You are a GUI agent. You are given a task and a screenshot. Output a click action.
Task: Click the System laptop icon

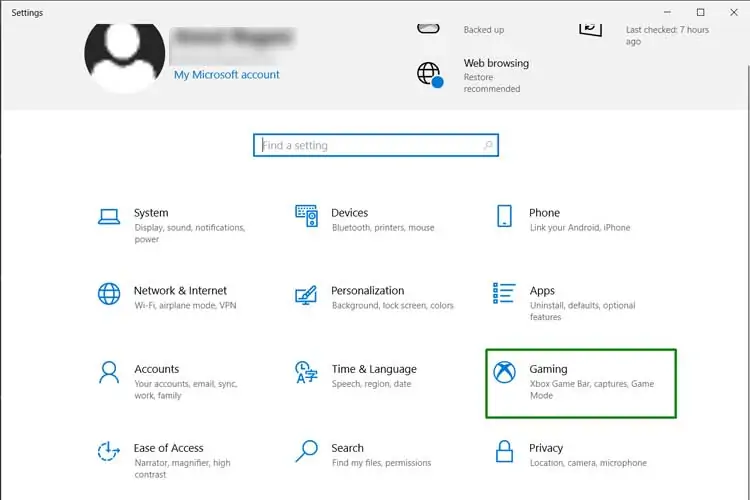tap(109, 216)
